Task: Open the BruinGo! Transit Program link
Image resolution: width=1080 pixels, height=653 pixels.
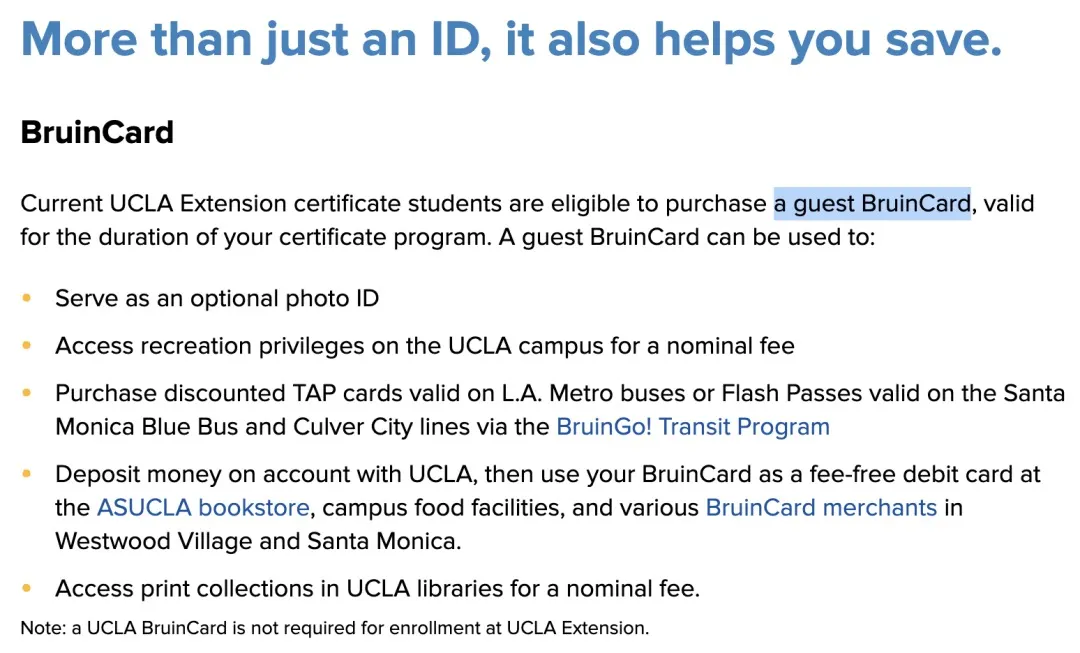Action: click(693, 427)
